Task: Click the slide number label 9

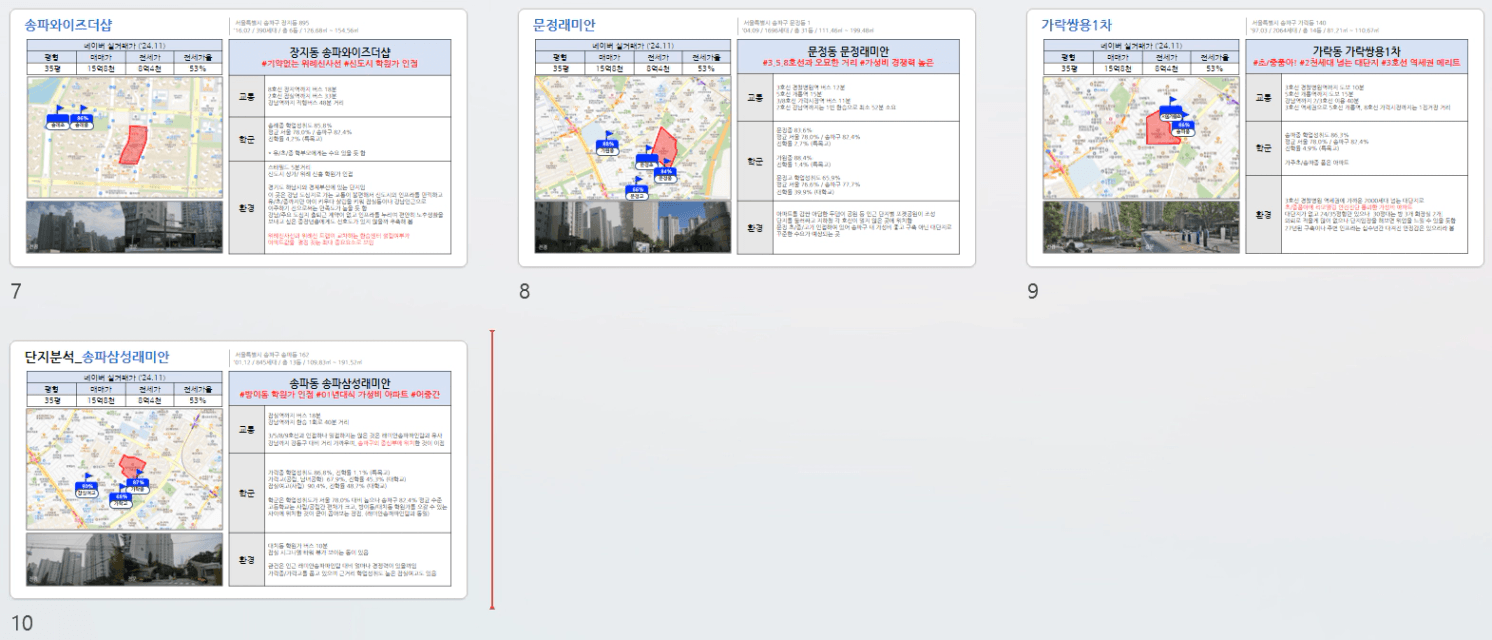Action: coord(1033,292)
